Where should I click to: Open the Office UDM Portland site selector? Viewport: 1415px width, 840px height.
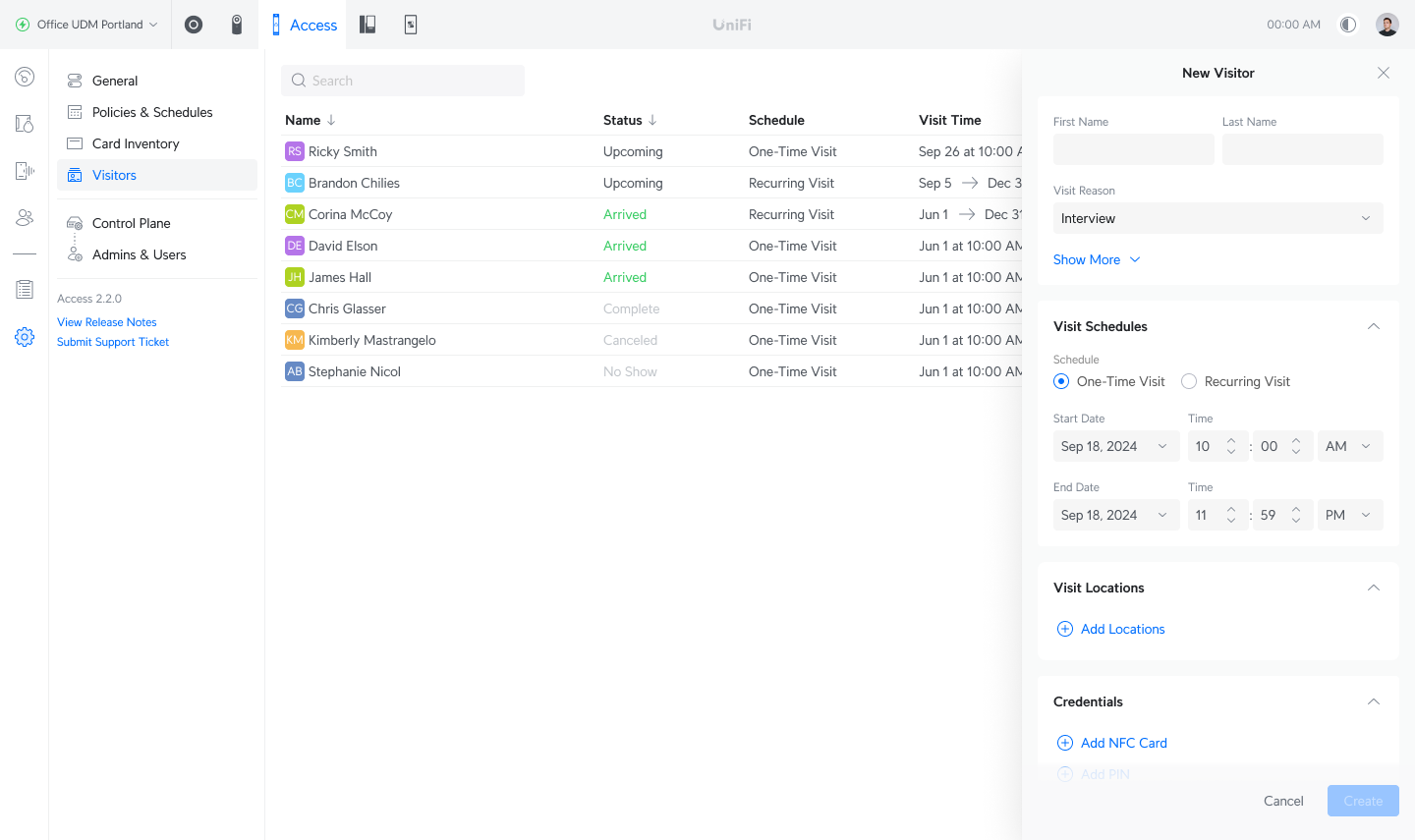pos(86,25)
